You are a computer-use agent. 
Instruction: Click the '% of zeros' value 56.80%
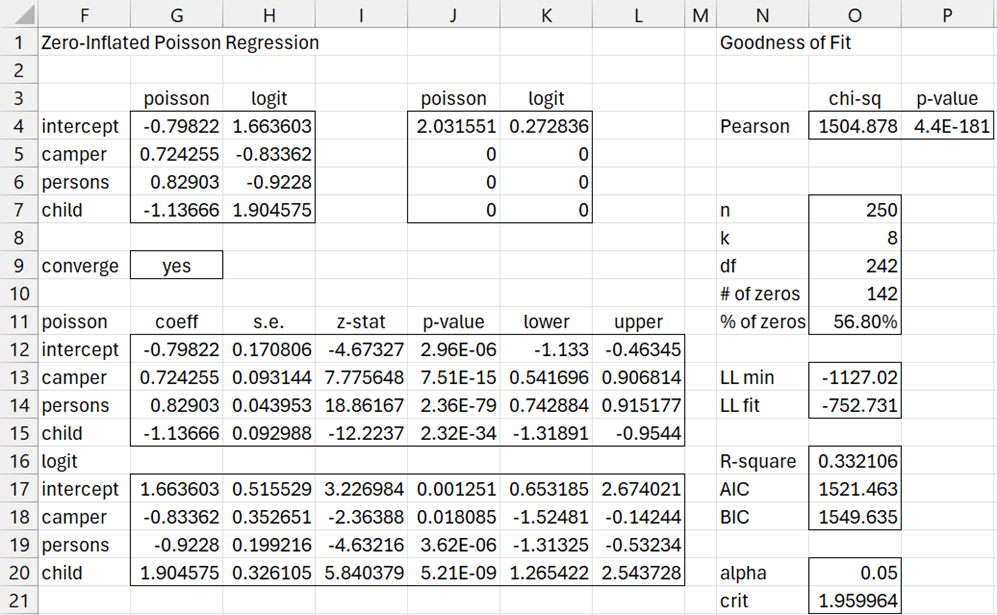(x=856, y=322)
